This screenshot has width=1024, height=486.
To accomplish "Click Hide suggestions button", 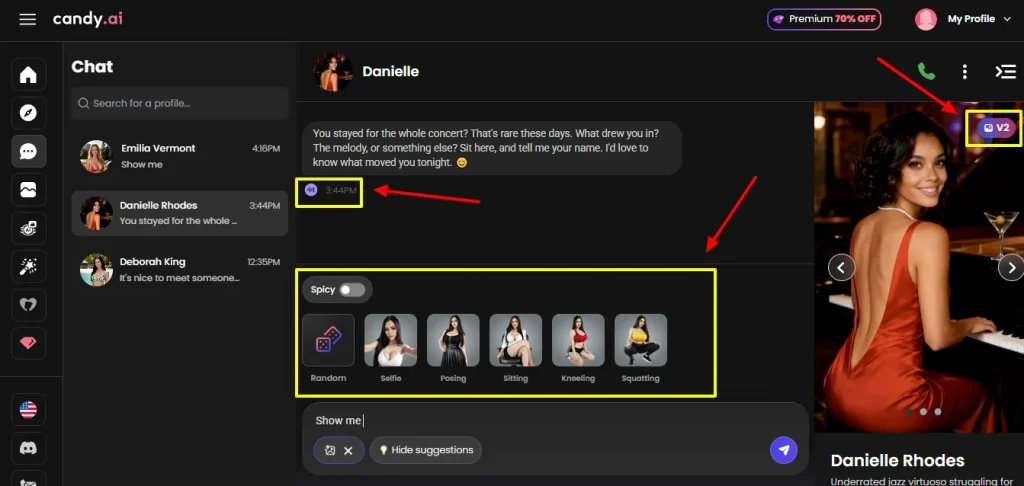I will coord(425,450).
